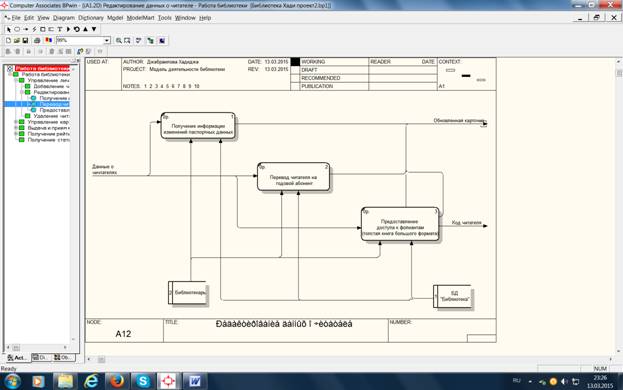Open the ModelMart menu
This screenshot has height=390, width=623.
tap(140, 18)
